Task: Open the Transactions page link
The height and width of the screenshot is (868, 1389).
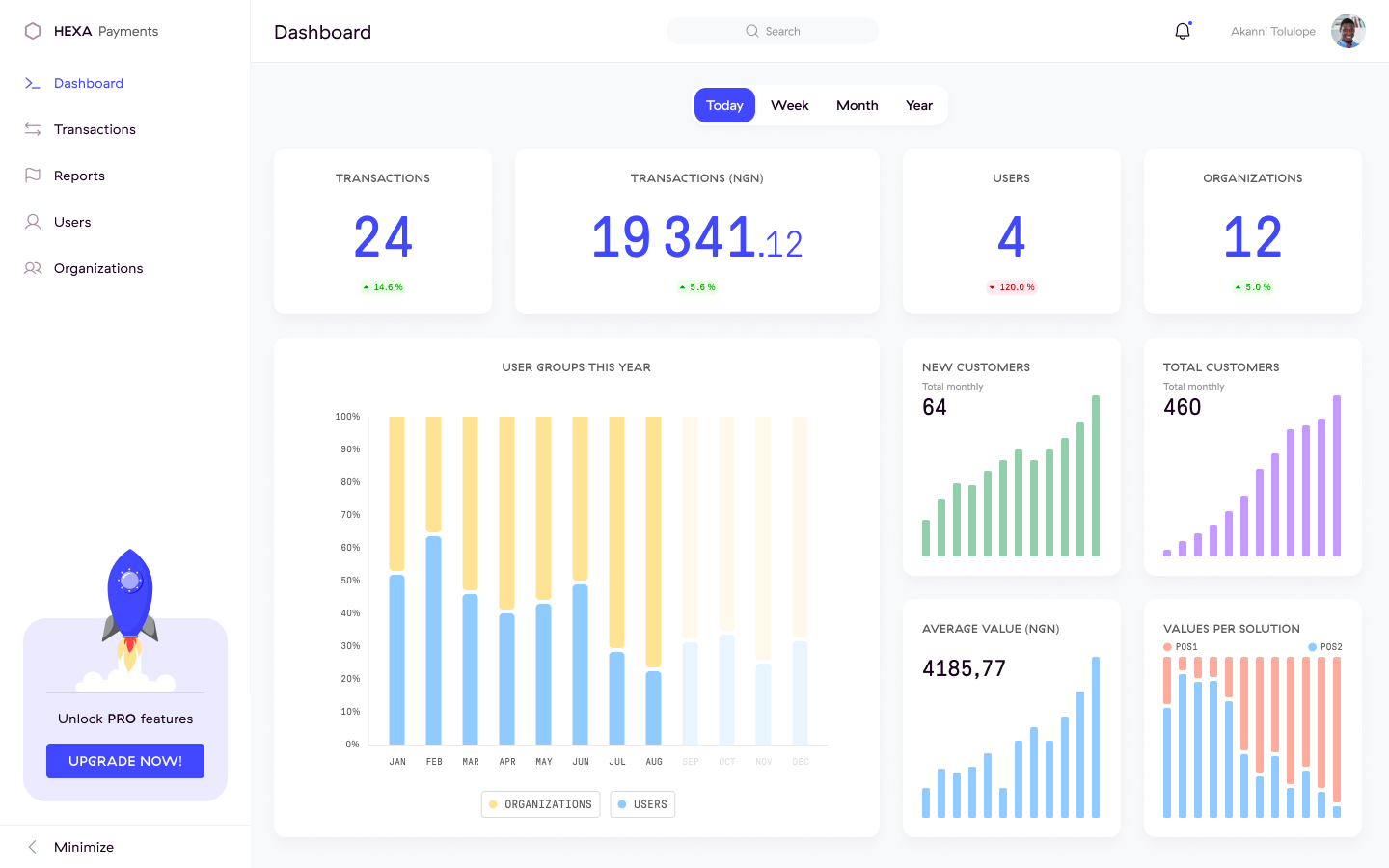Action: (x=95, y=129)
